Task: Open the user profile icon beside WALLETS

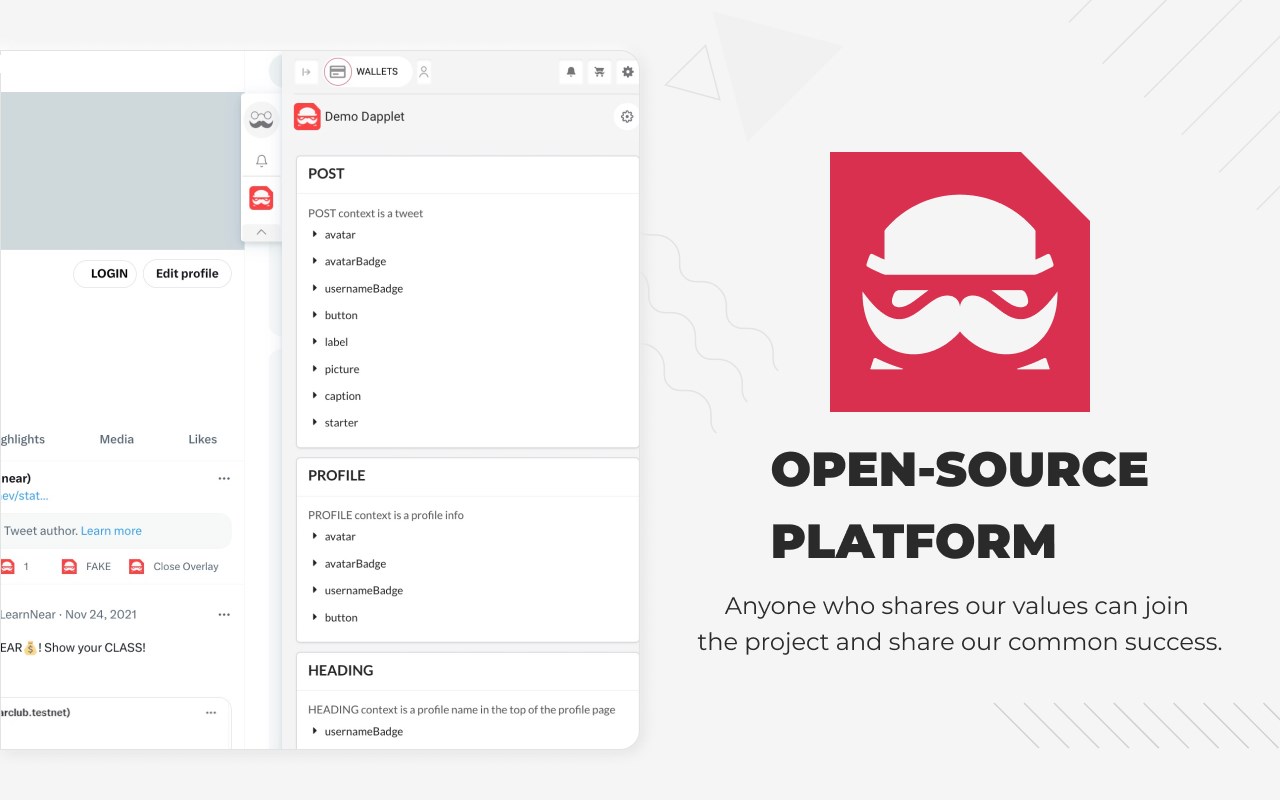Action: pos(424,72)
